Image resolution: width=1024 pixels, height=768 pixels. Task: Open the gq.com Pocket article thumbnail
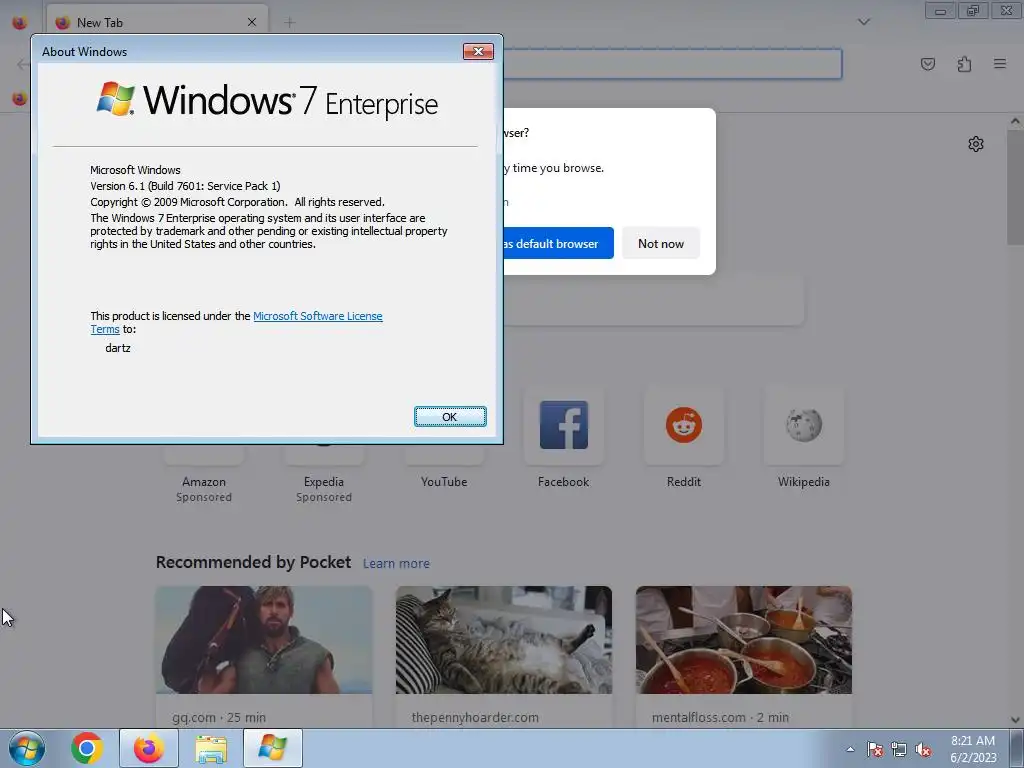tap(264, 640)
